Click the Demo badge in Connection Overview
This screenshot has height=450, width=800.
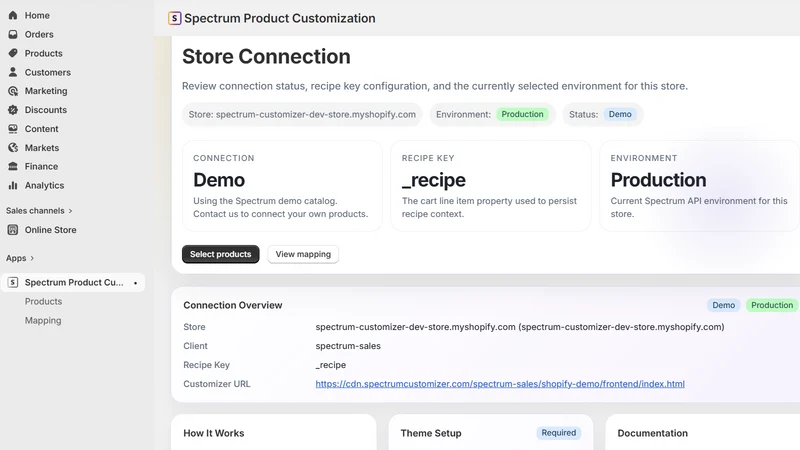click(x=723, y=305)
